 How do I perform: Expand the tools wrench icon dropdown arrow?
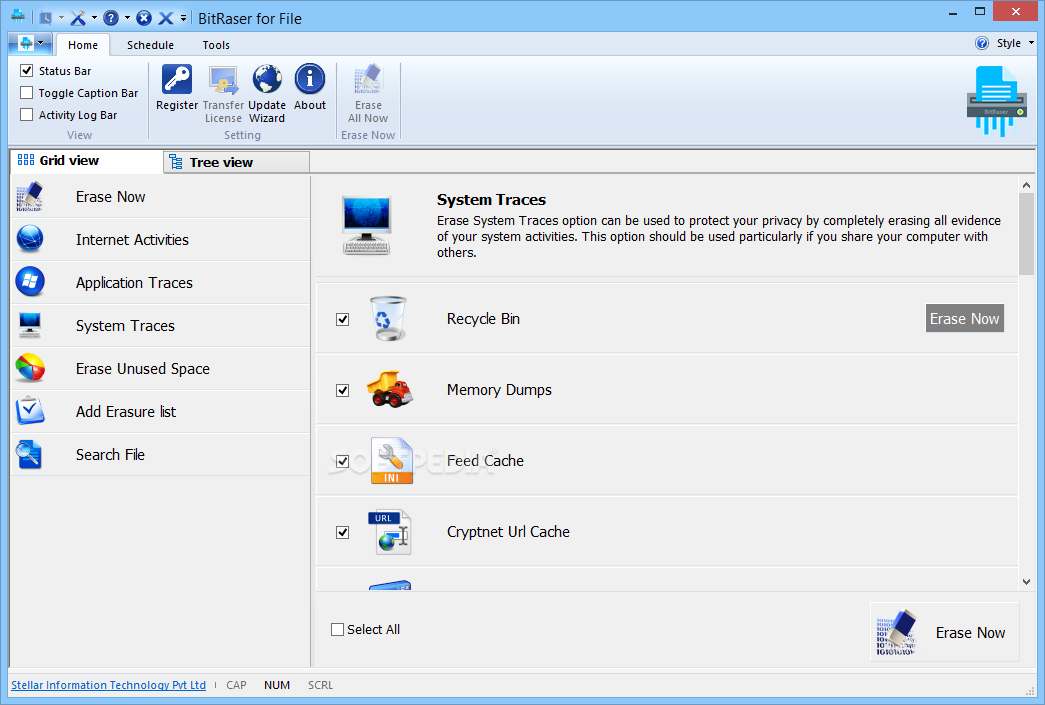coord(94,18)
